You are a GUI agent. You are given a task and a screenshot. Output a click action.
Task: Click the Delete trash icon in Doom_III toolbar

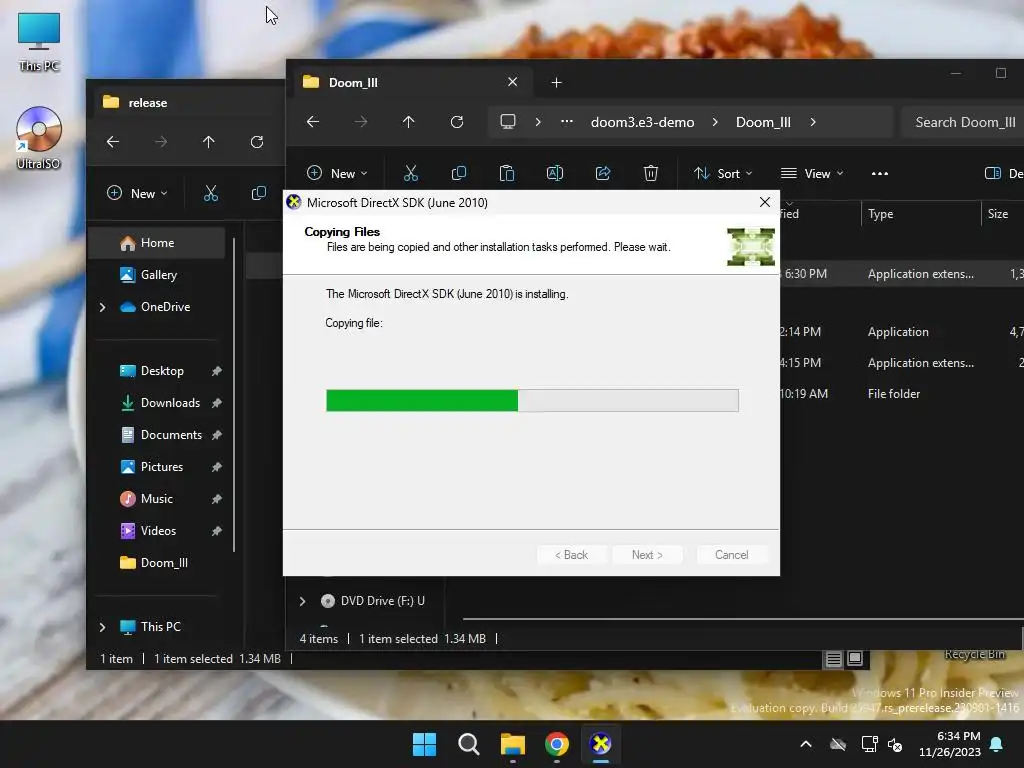[650, 173]
